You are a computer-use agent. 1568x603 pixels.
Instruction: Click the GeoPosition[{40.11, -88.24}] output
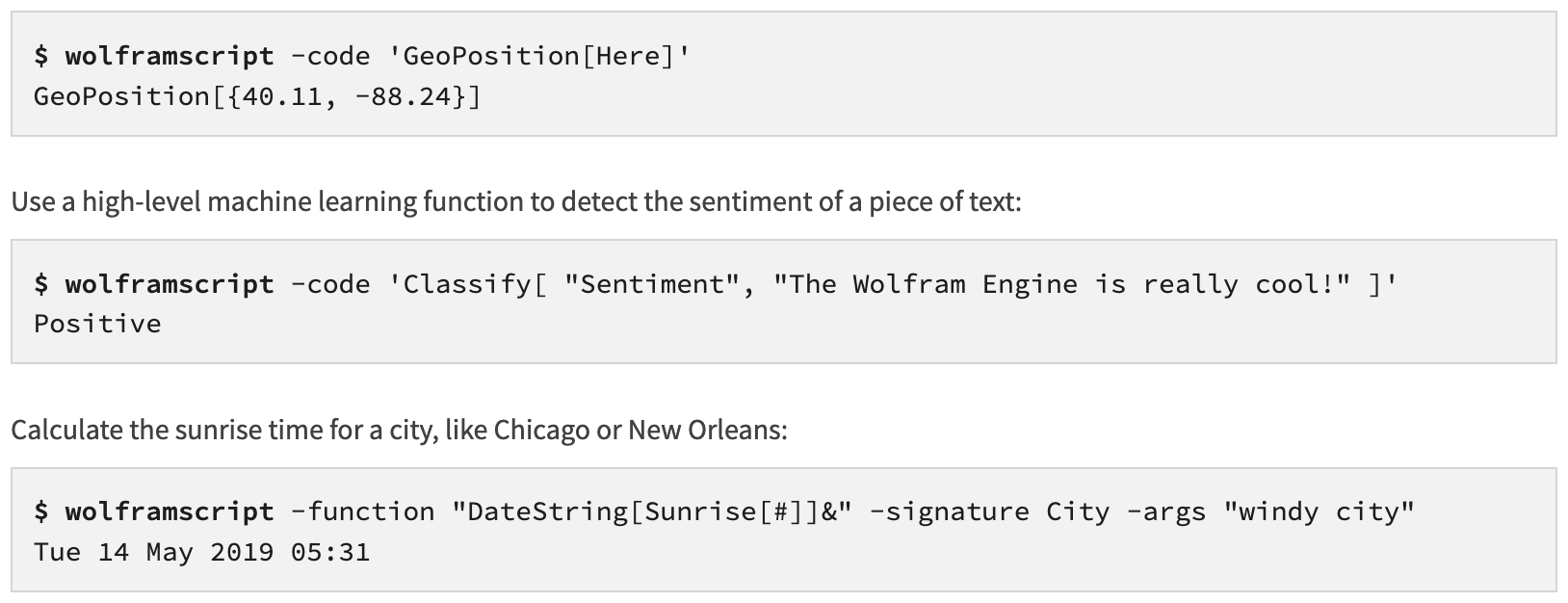257,96
